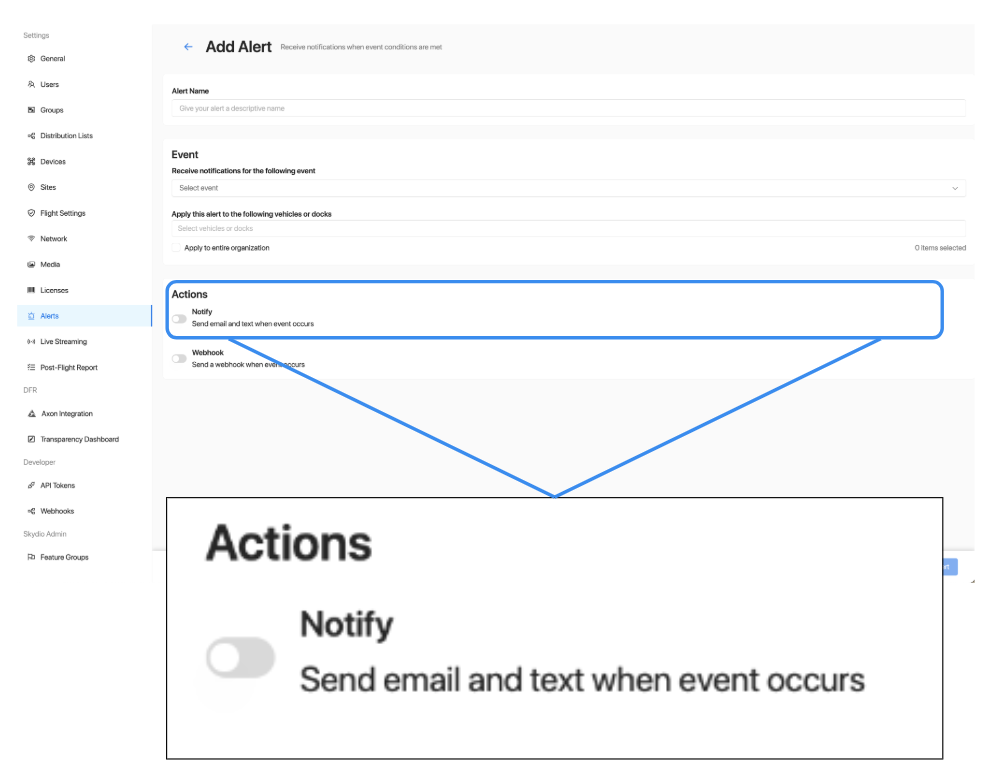This screenshot has width=984, height=778.
Task: Expand the event dropdown chevron
Action: [955, 188]
